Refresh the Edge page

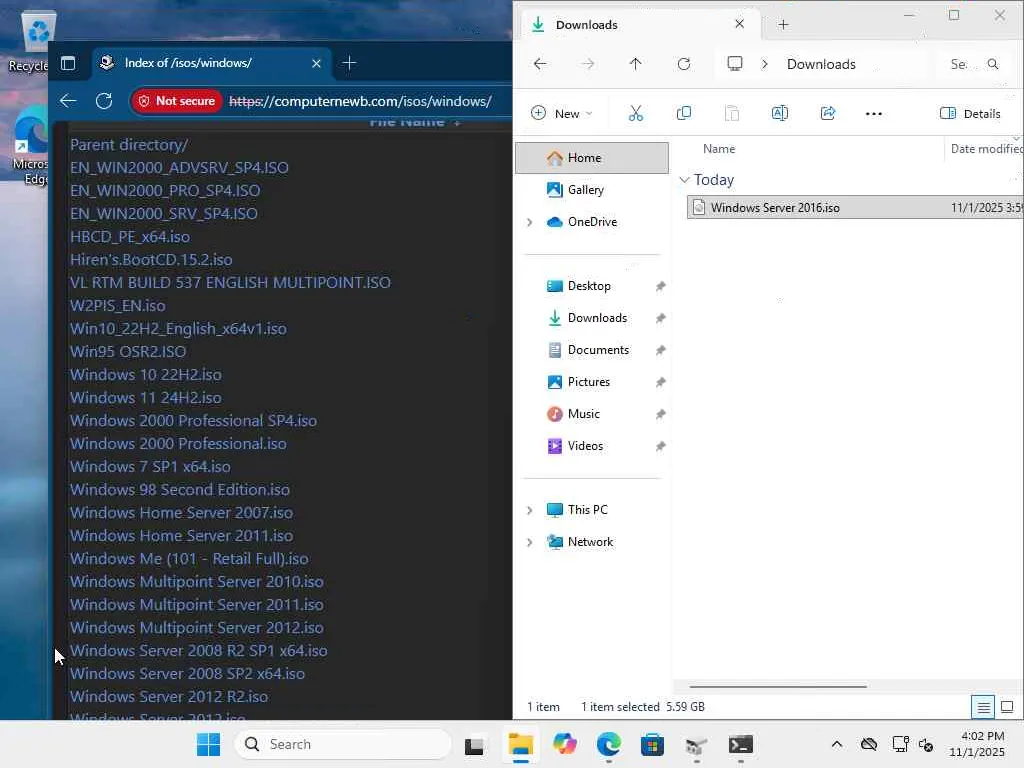coord(104,101)
